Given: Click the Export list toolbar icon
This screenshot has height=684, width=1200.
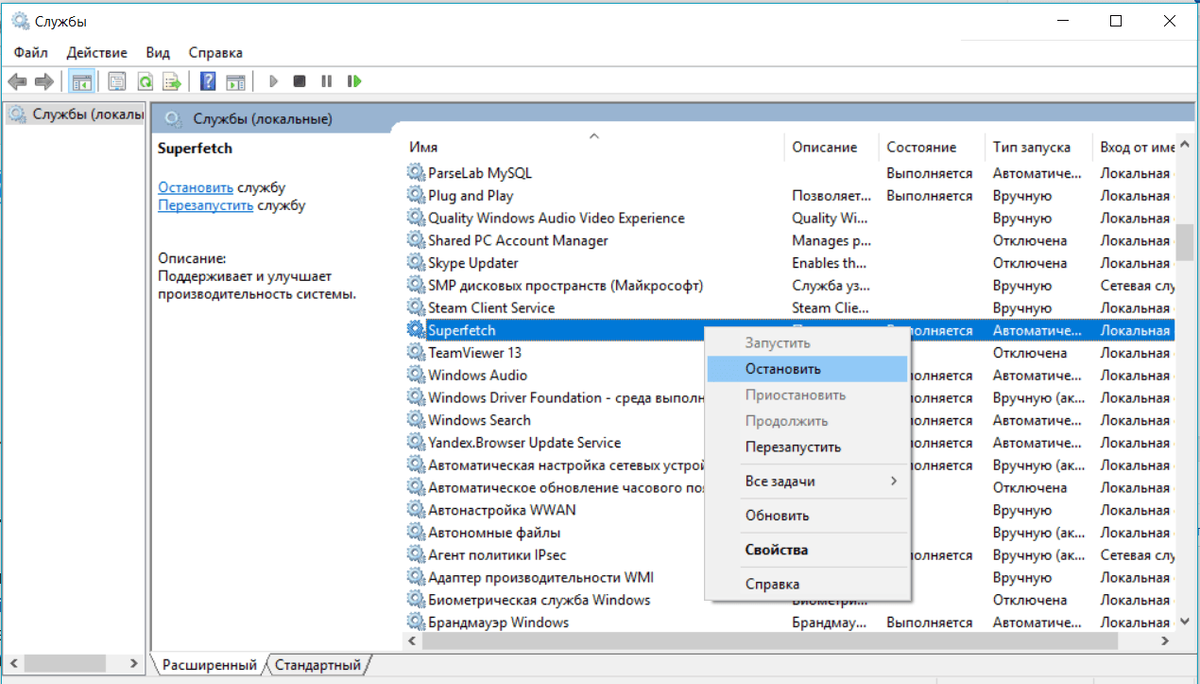Looking at the screenshot, I should pos(172,82).
